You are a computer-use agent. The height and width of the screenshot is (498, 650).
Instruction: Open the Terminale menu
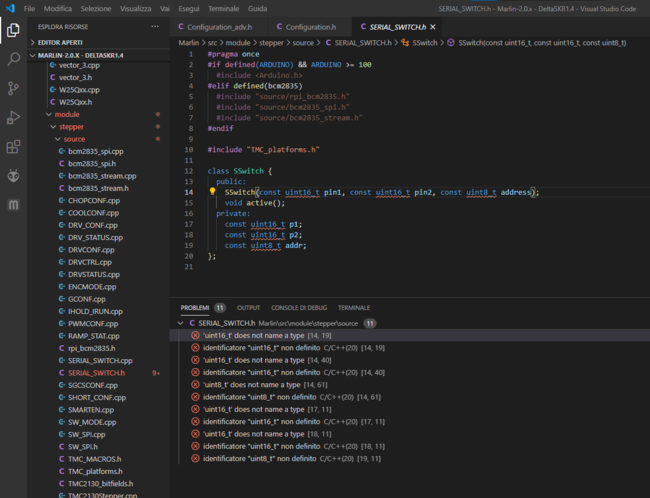click(223, 8)
